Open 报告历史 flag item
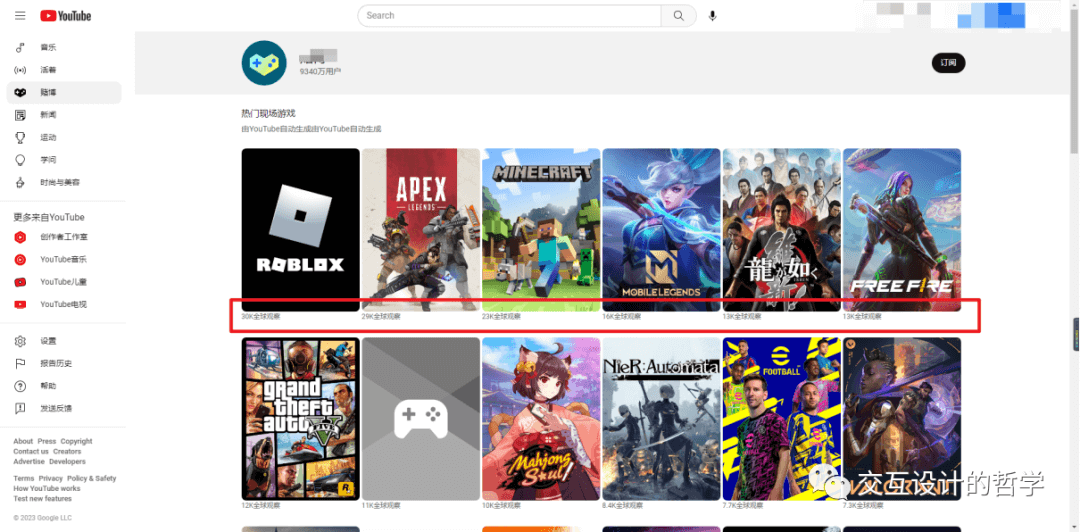Viewport: 1080px width, 532px height. coord(63,364)
